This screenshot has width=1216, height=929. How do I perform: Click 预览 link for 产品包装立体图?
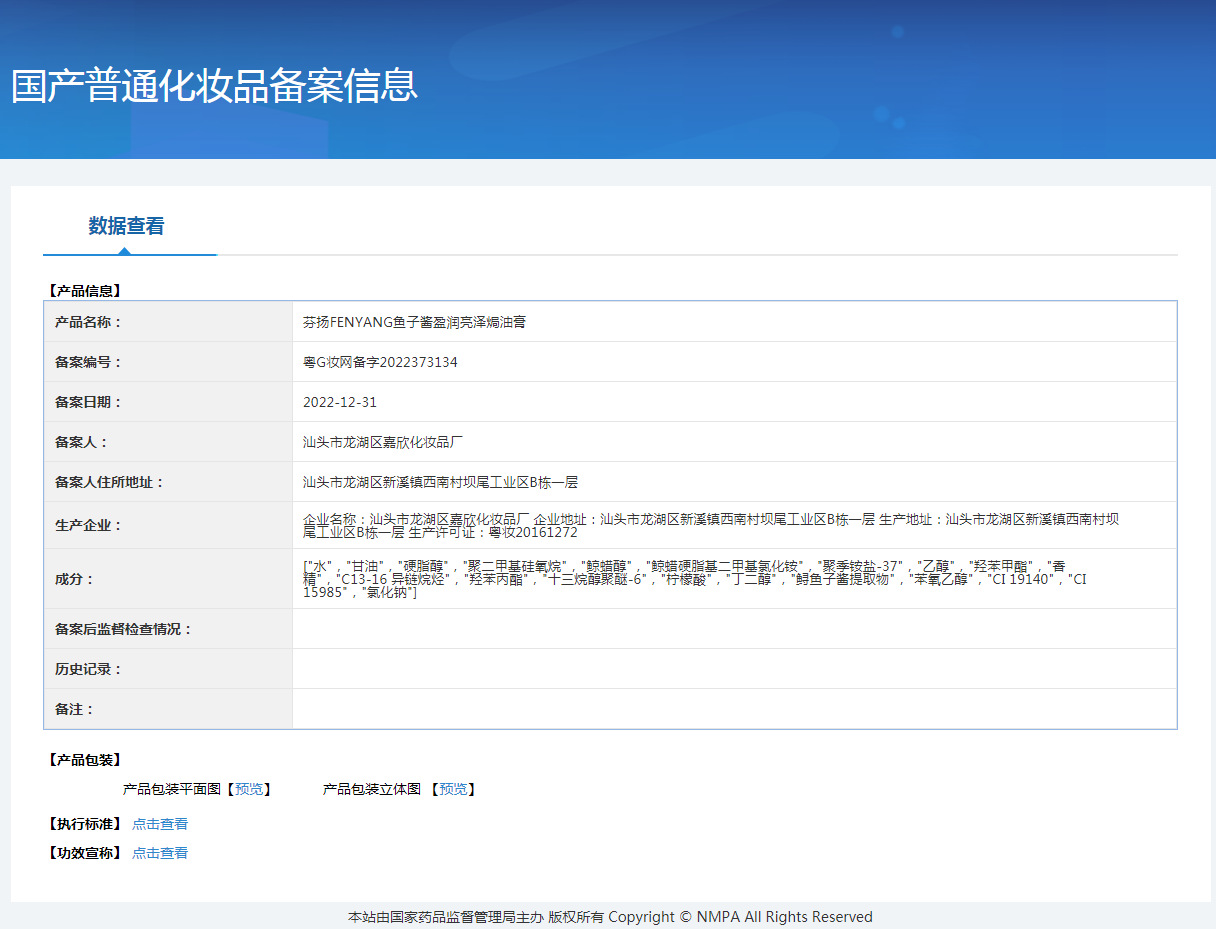[453, 789]
